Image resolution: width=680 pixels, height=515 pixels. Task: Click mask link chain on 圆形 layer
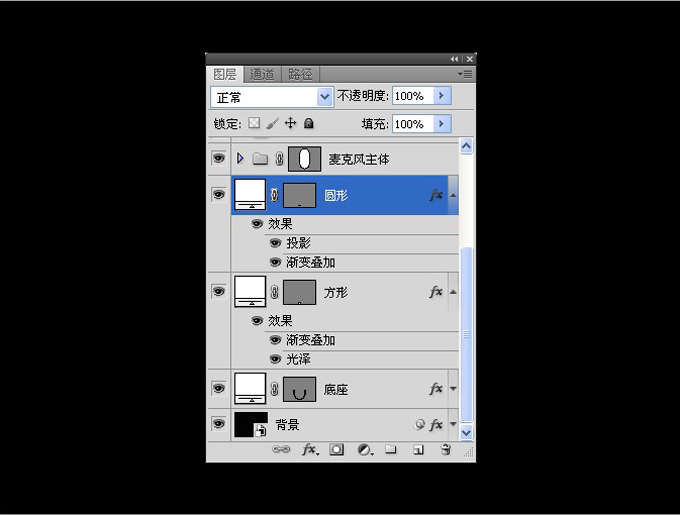click(x=274, y=195)
